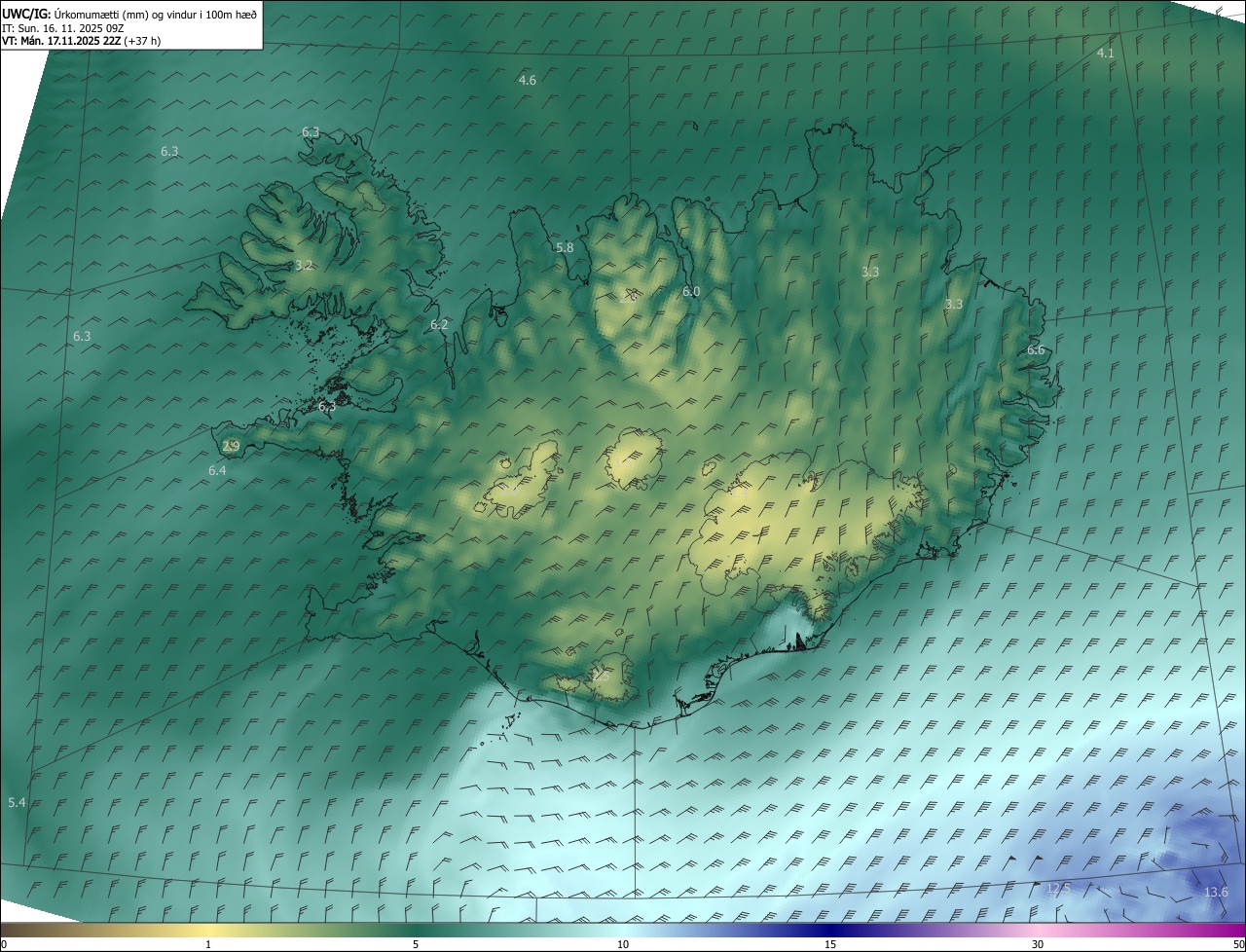
Task: Click the '10' legend tick label
Action: (623, 945)
